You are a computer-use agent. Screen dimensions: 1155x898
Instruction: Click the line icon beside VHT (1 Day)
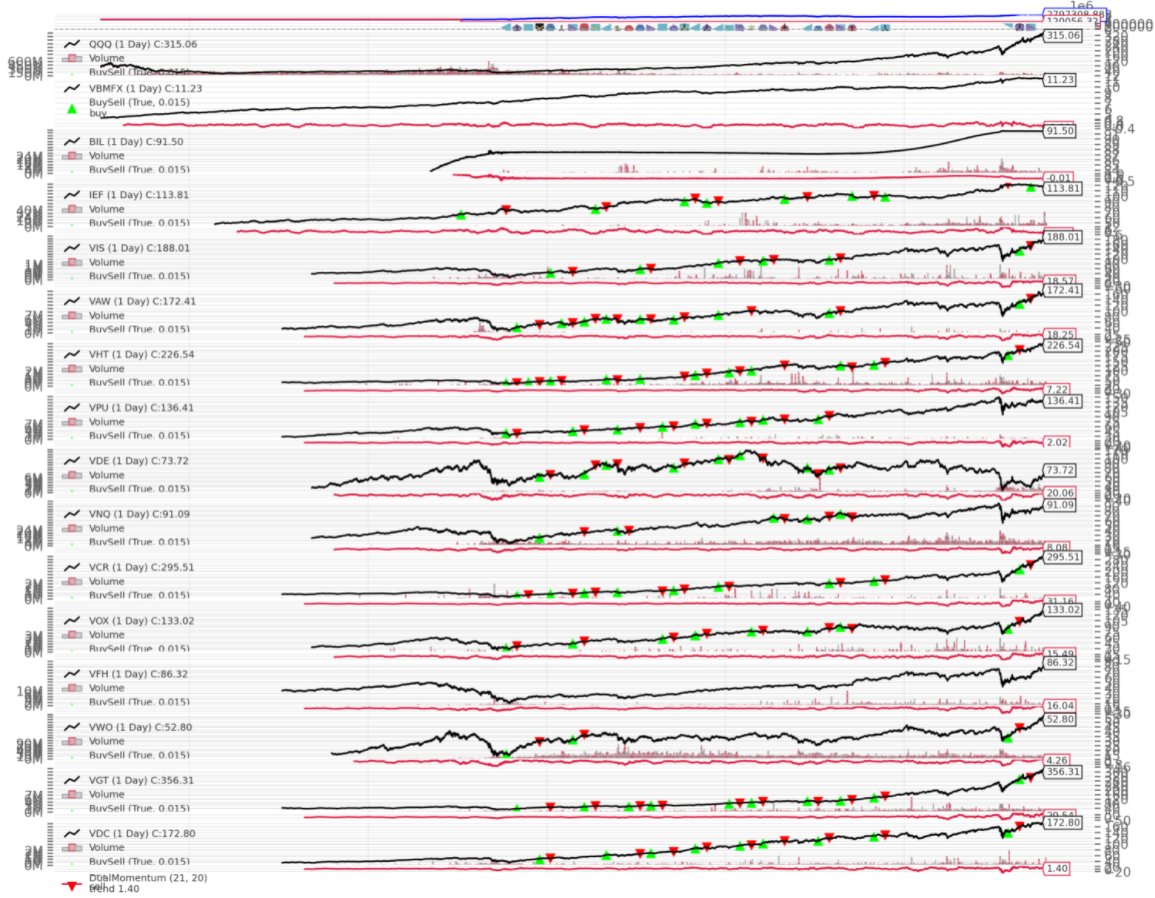click(x=71, y=354)
